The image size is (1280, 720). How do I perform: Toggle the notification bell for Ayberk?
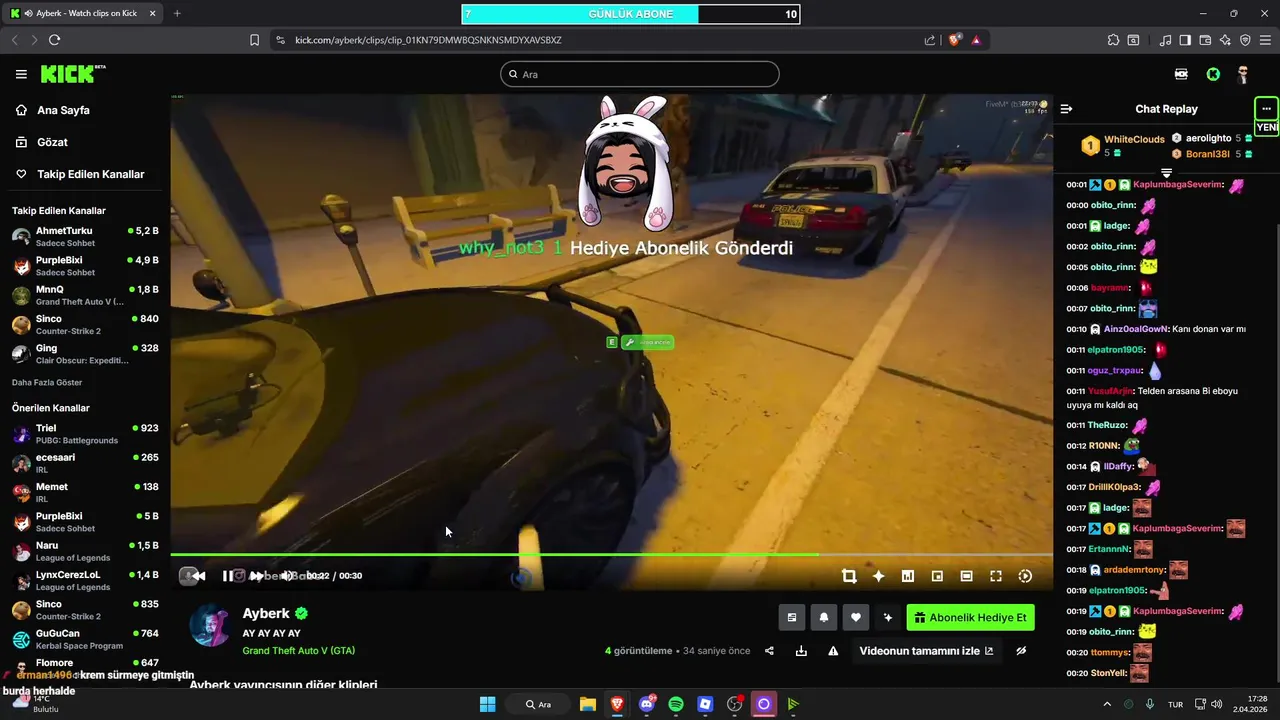(x=824, y=618)
